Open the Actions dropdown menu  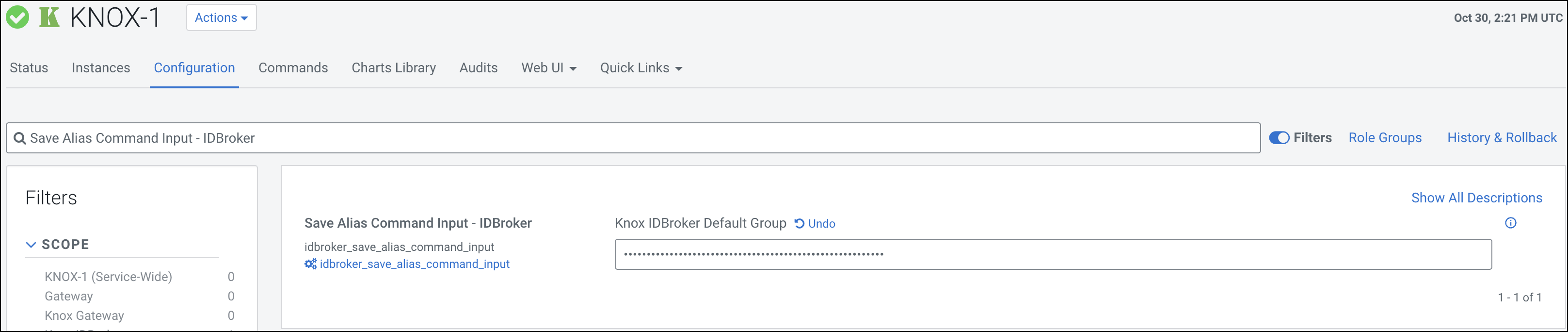pos(221,17)
